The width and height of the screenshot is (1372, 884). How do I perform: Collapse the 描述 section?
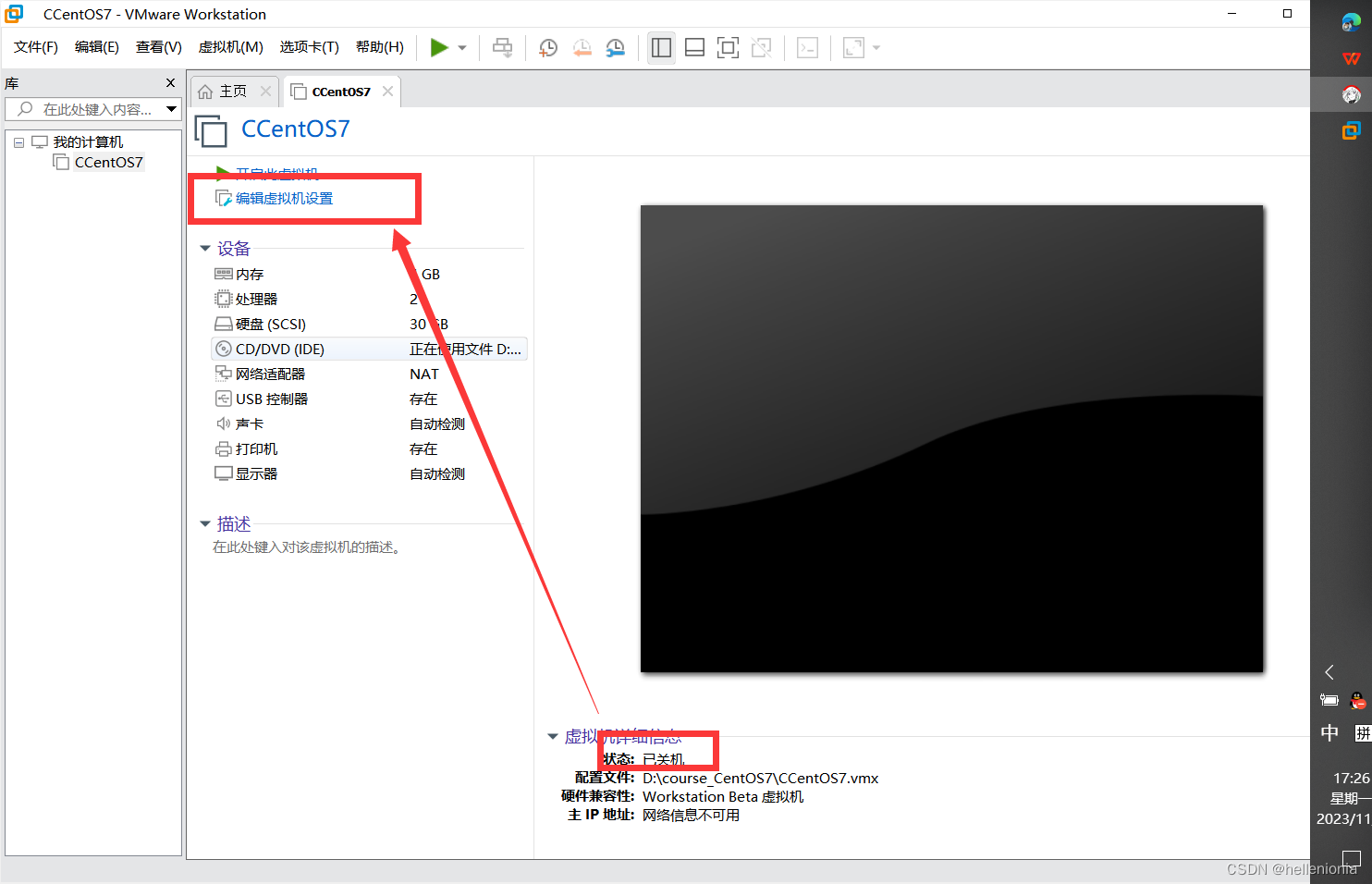coord(205,523)
